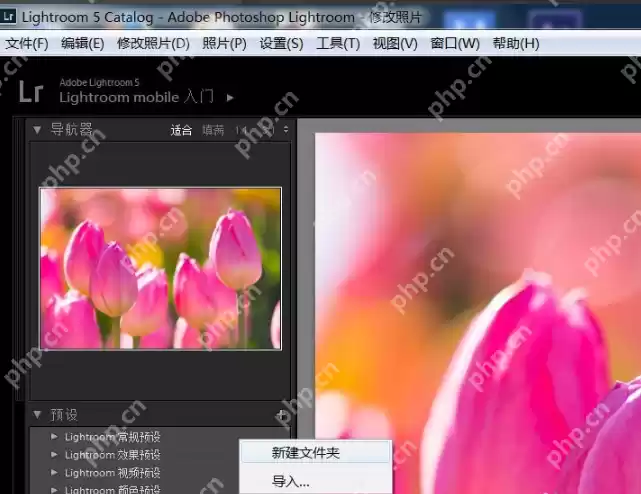Expand Lightroom 常规预设 folder
The height and width of the screenshot is (494, 641).
click(54, 436)
